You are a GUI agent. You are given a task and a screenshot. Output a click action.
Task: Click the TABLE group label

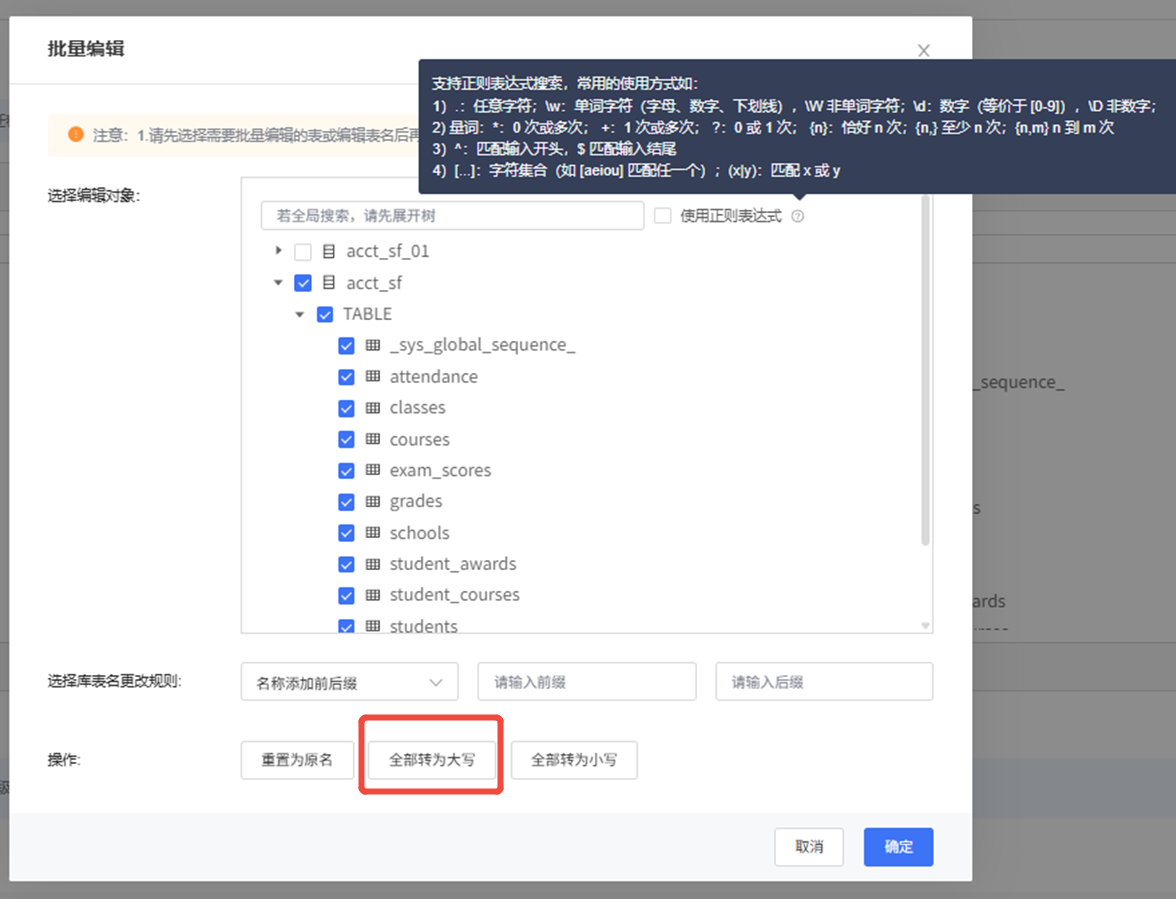click(x=368, y=314)
